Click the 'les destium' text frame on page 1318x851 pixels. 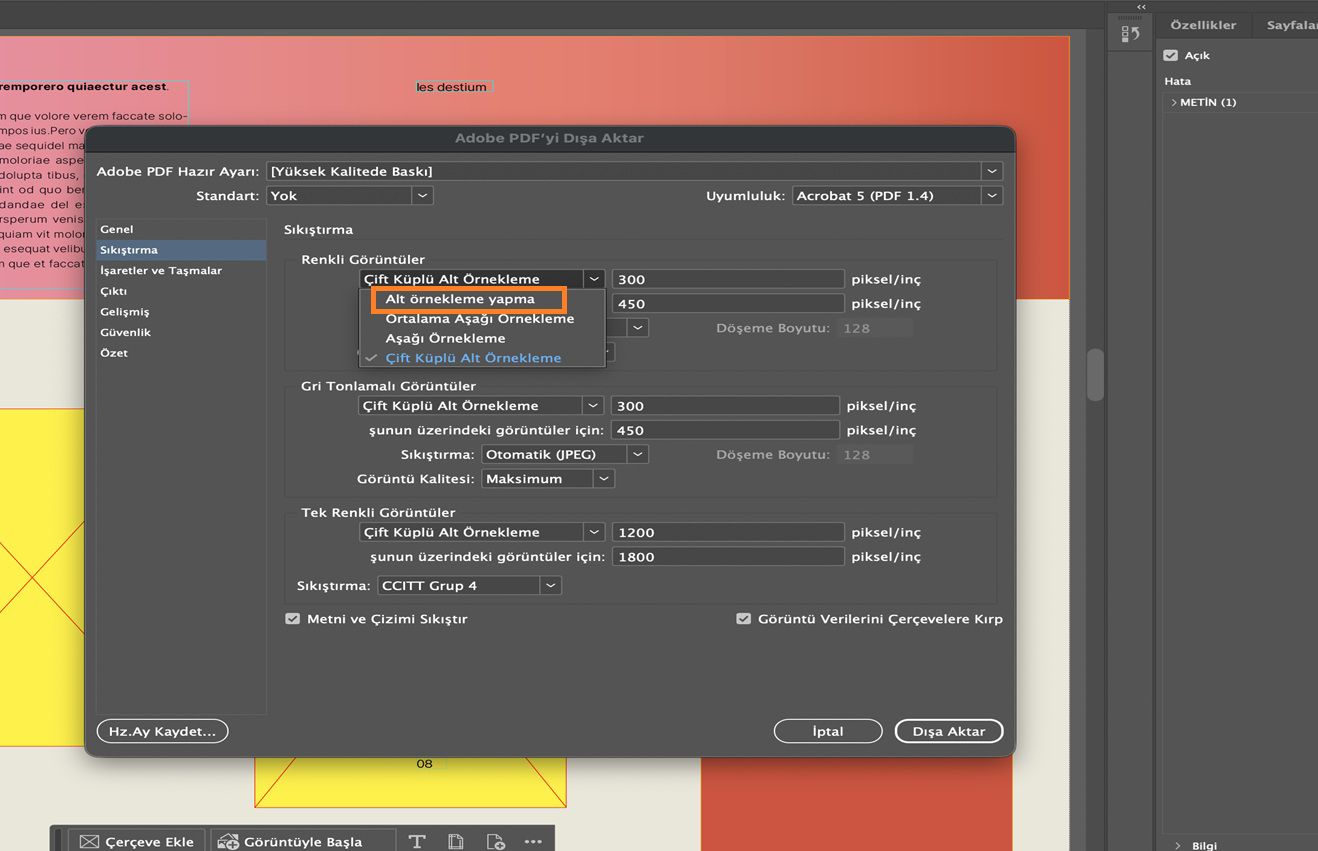(x=454, y=87)
